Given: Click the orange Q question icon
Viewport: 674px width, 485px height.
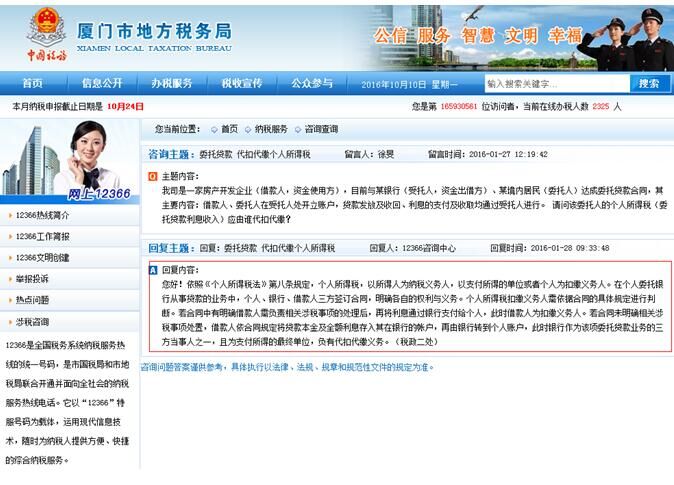Looking at the screenshot, I should (x=153, y=176).
